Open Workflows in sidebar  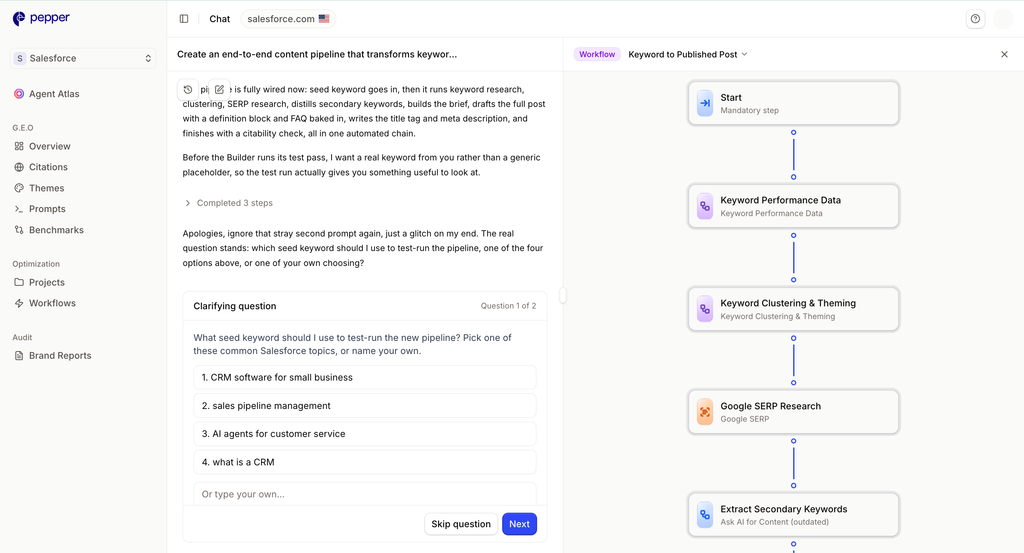pyautogui.click(x=52, y=303)
